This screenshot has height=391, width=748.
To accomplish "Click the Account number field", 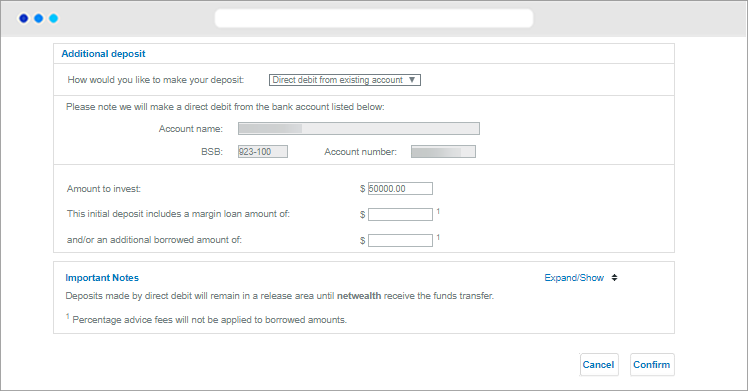I will (x=443, y=152).
